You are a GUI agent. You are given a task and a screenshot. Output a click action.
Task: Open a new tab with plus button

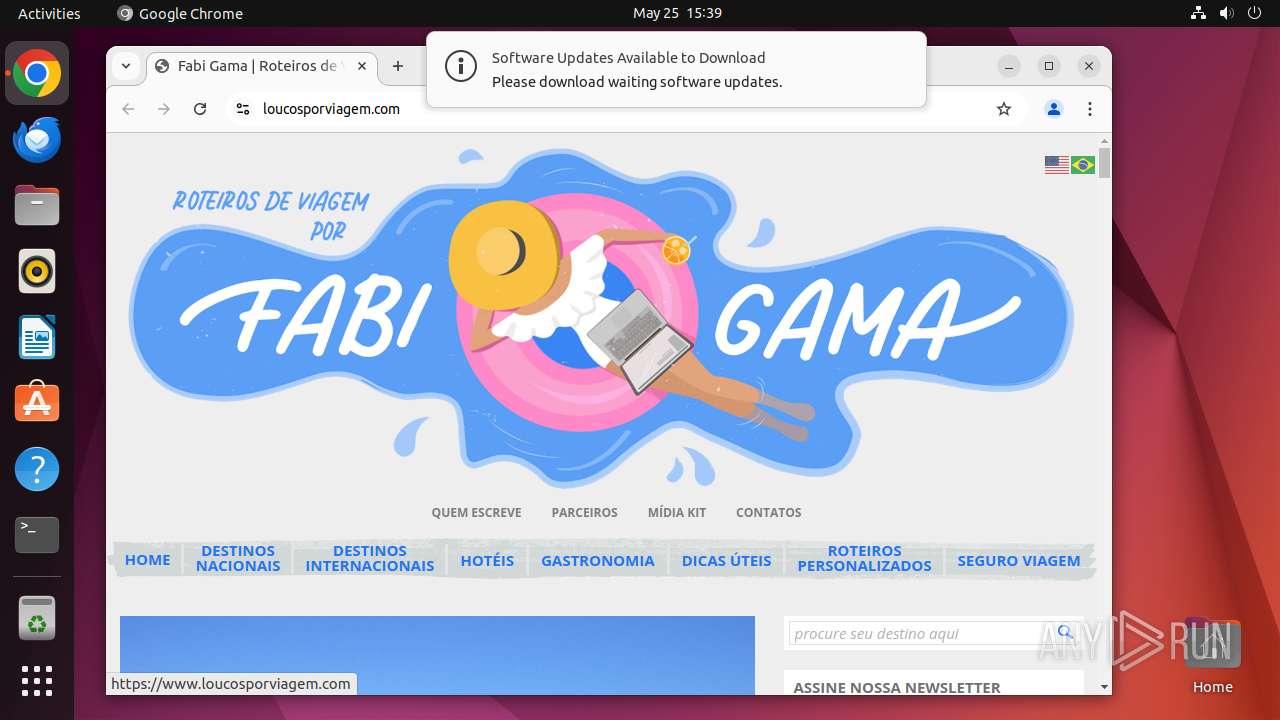398,66
